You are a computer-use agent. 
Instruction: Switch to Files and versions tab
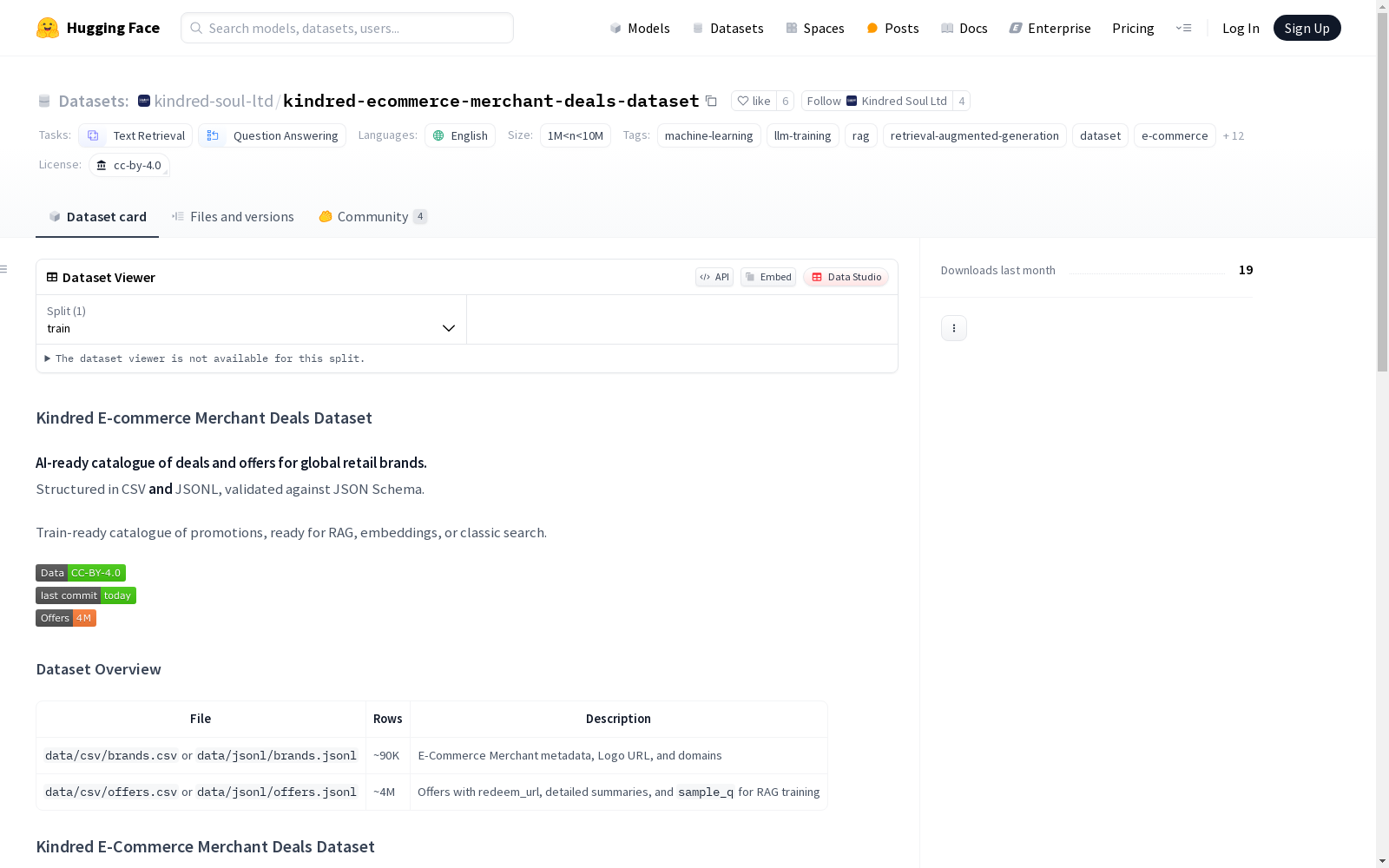pyautogui.click(x=233, y=217)
